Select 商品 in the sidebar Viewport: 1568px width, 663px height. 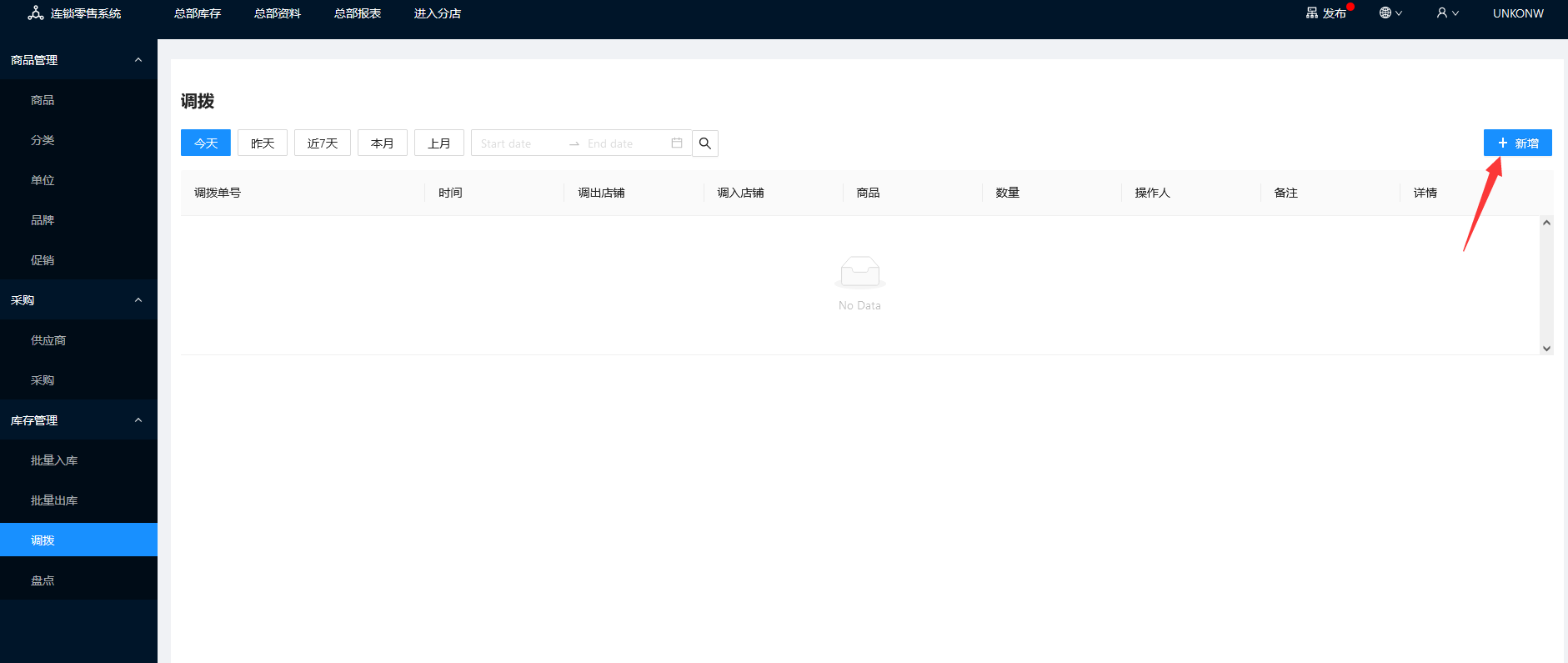pyautogui.click(x=78, y=100)
